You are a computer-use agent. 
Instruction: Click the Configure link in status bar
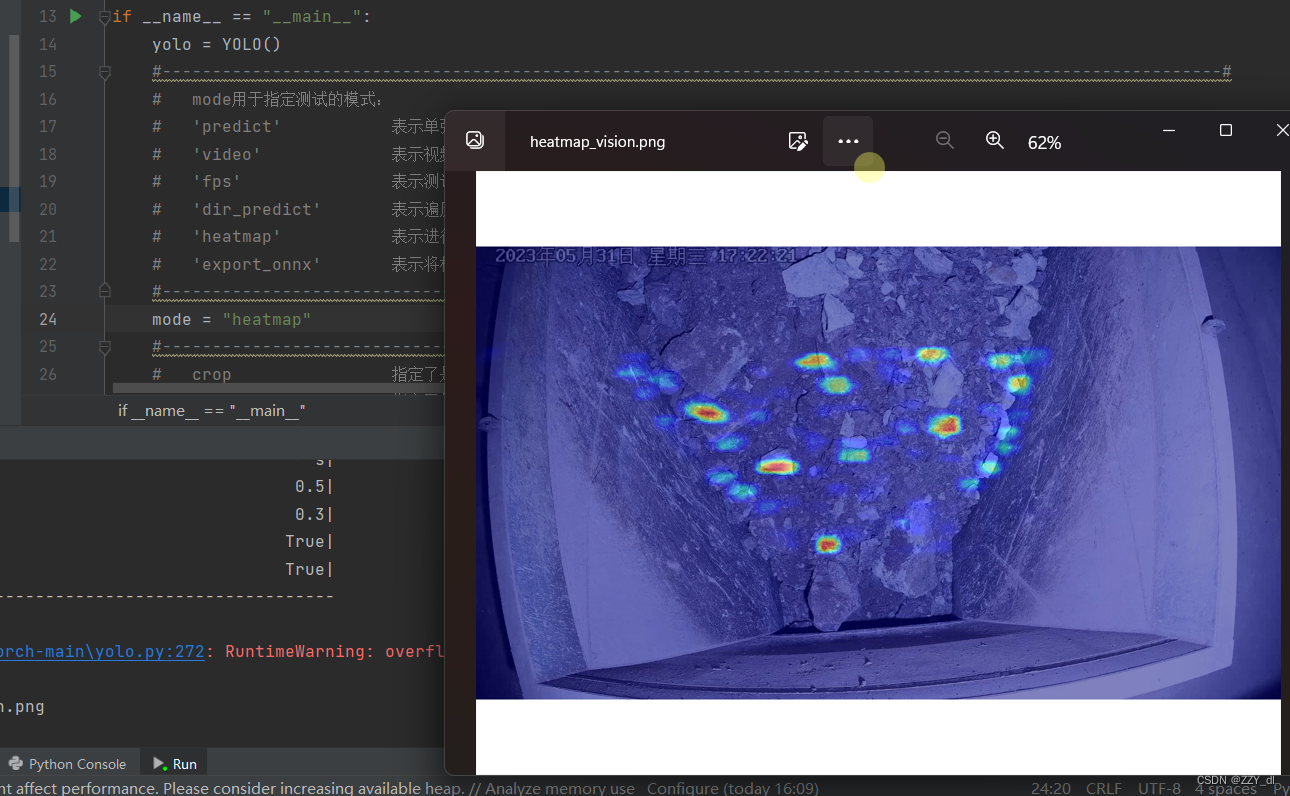(x=678, y=788)
